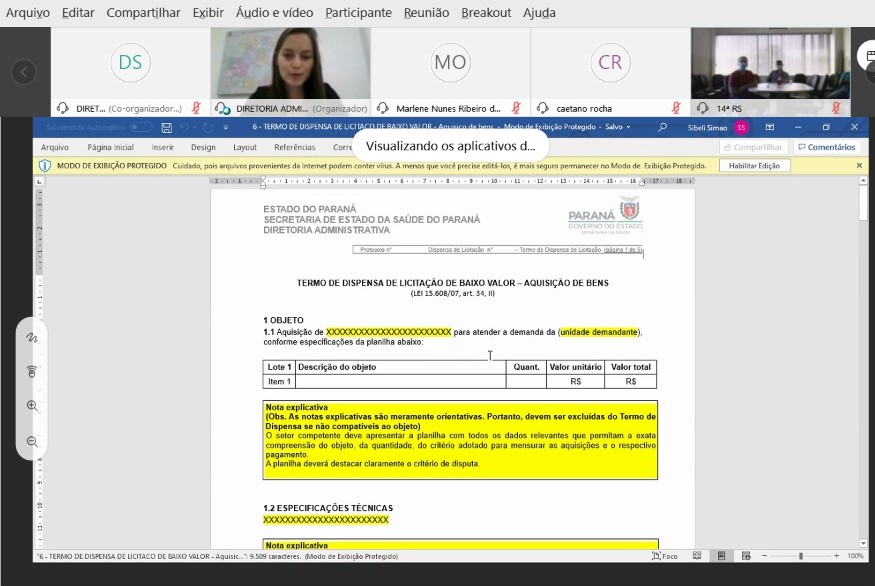Open the Arquivo menu in Webex
875x586 pixels.
pyautogui.click(x=27, y=13)
